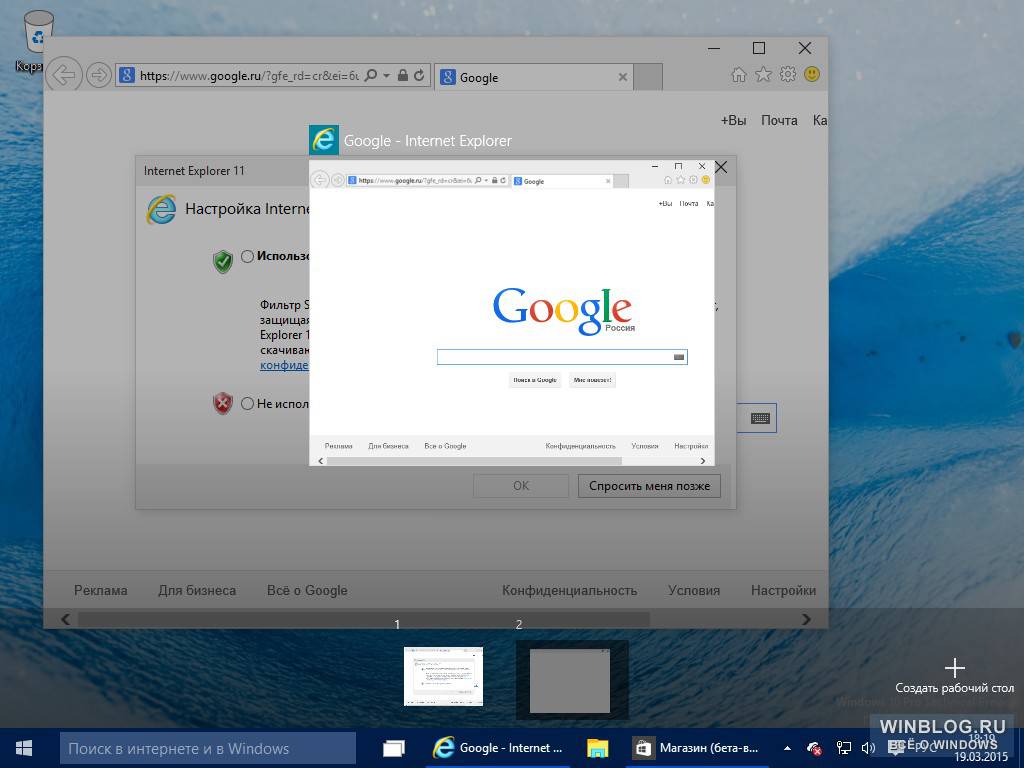Select the 'Не использовать' radio button with red shield
The width and height of the screenshot is (1024, 768).
[x=248, y=404]
